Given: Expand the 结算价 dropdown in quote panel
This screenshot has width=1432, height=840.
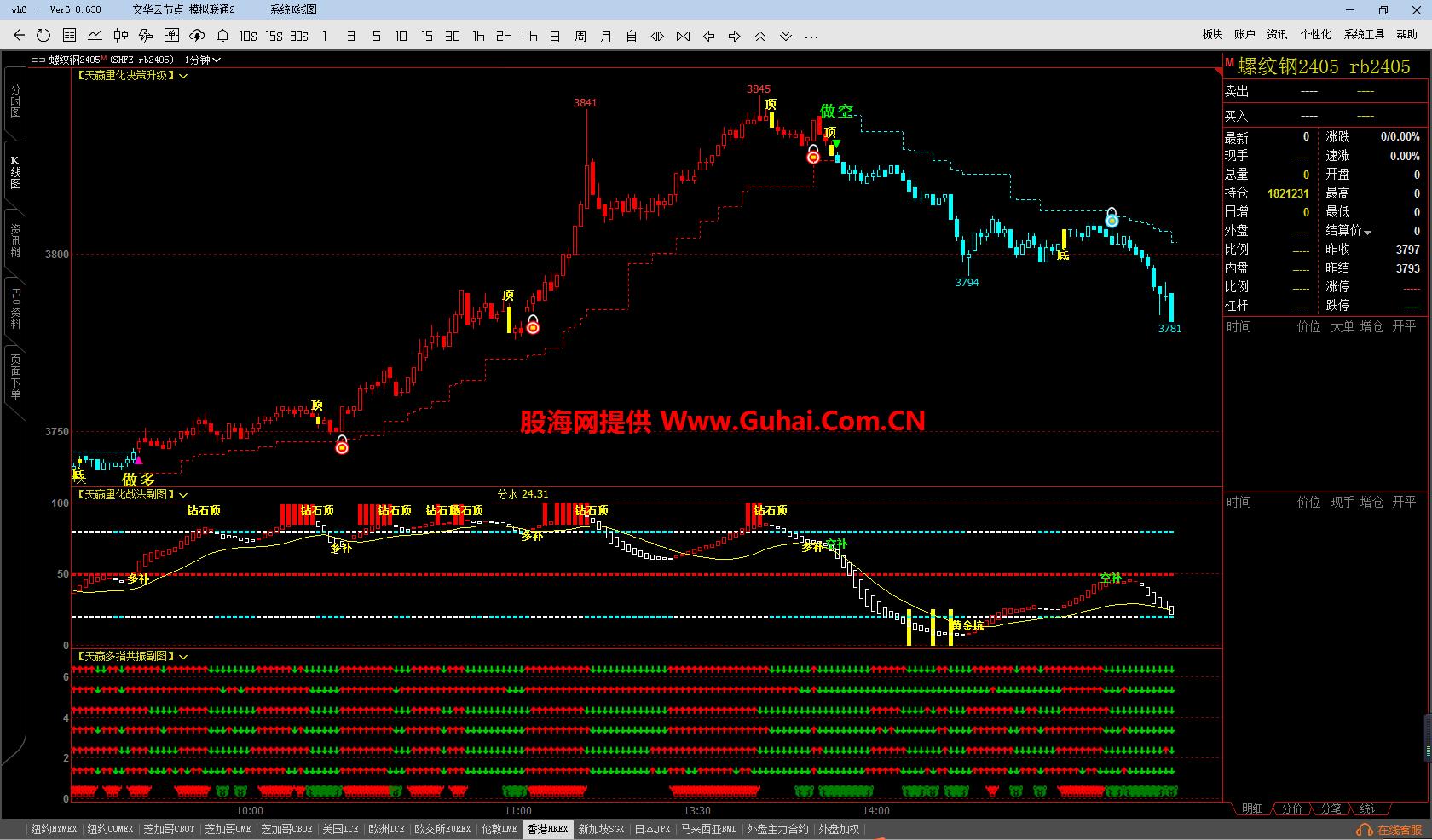Looking at the screenshot, I should (1368, 231).
